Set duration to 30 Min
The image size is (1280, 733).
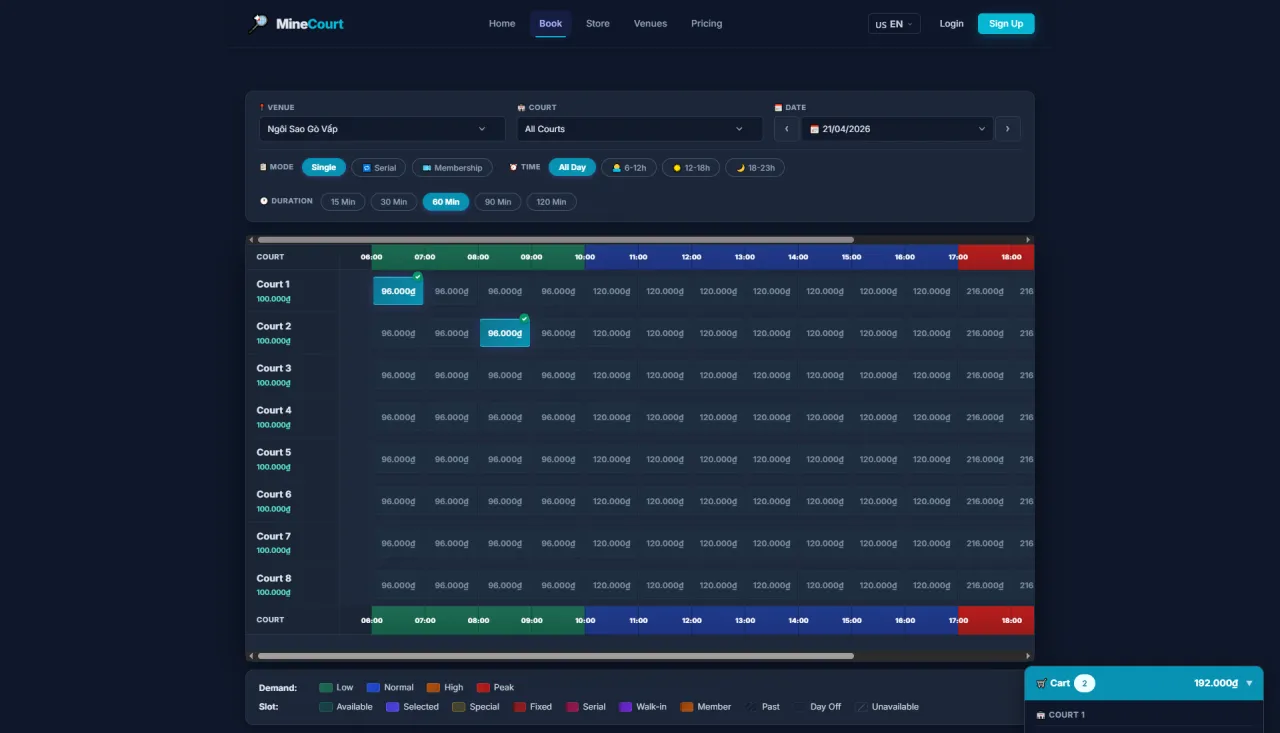click(x=394, y=202)
